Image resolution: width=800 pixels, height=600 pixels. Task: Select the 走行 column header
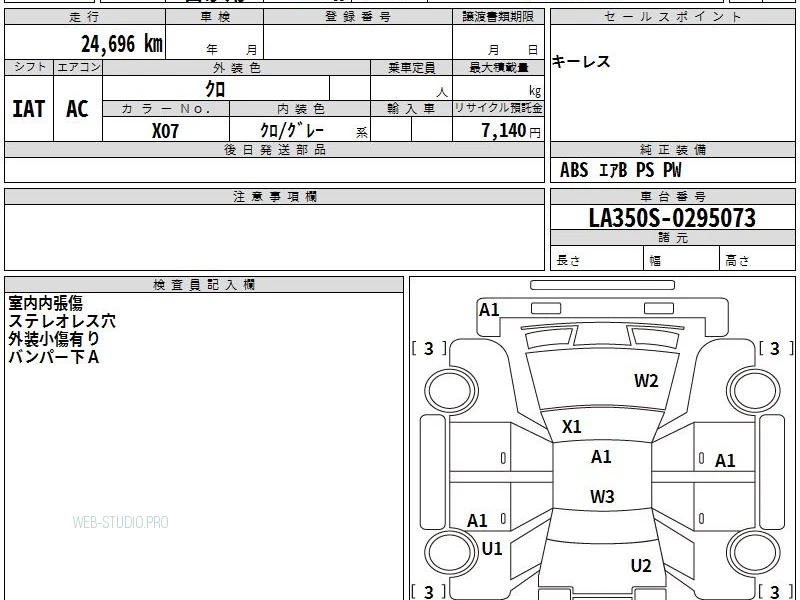[85, 17]
